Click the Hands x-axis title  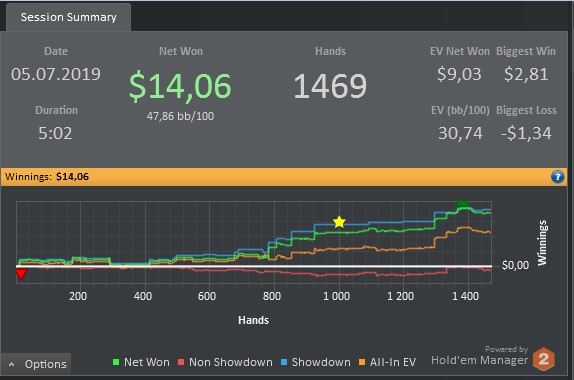coord(253,320)
